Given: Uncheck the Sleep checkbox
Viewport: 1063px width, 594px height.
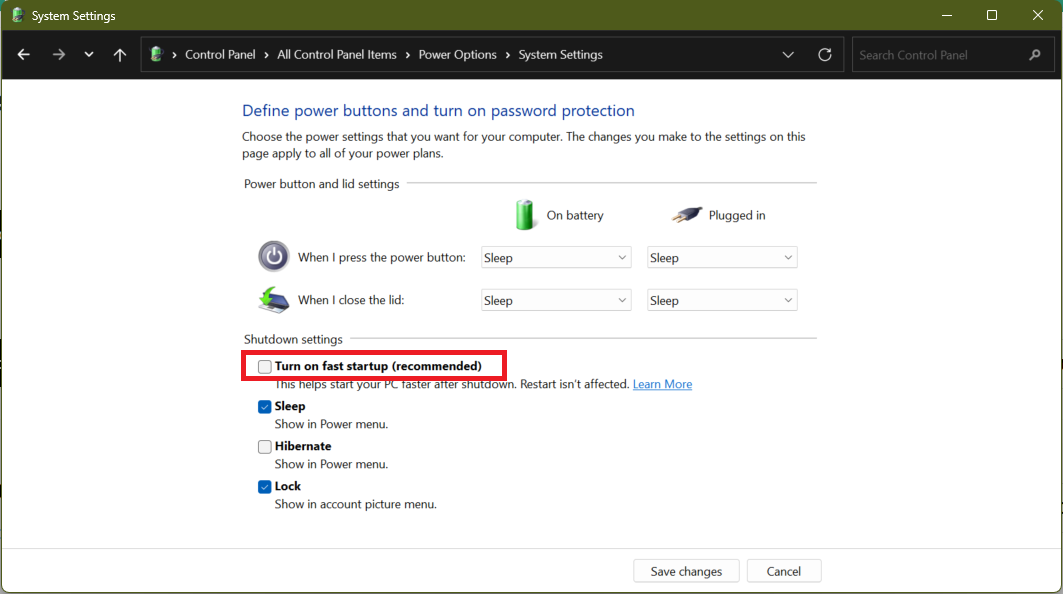Looking at the screenshot, I should tap(264, 407).
